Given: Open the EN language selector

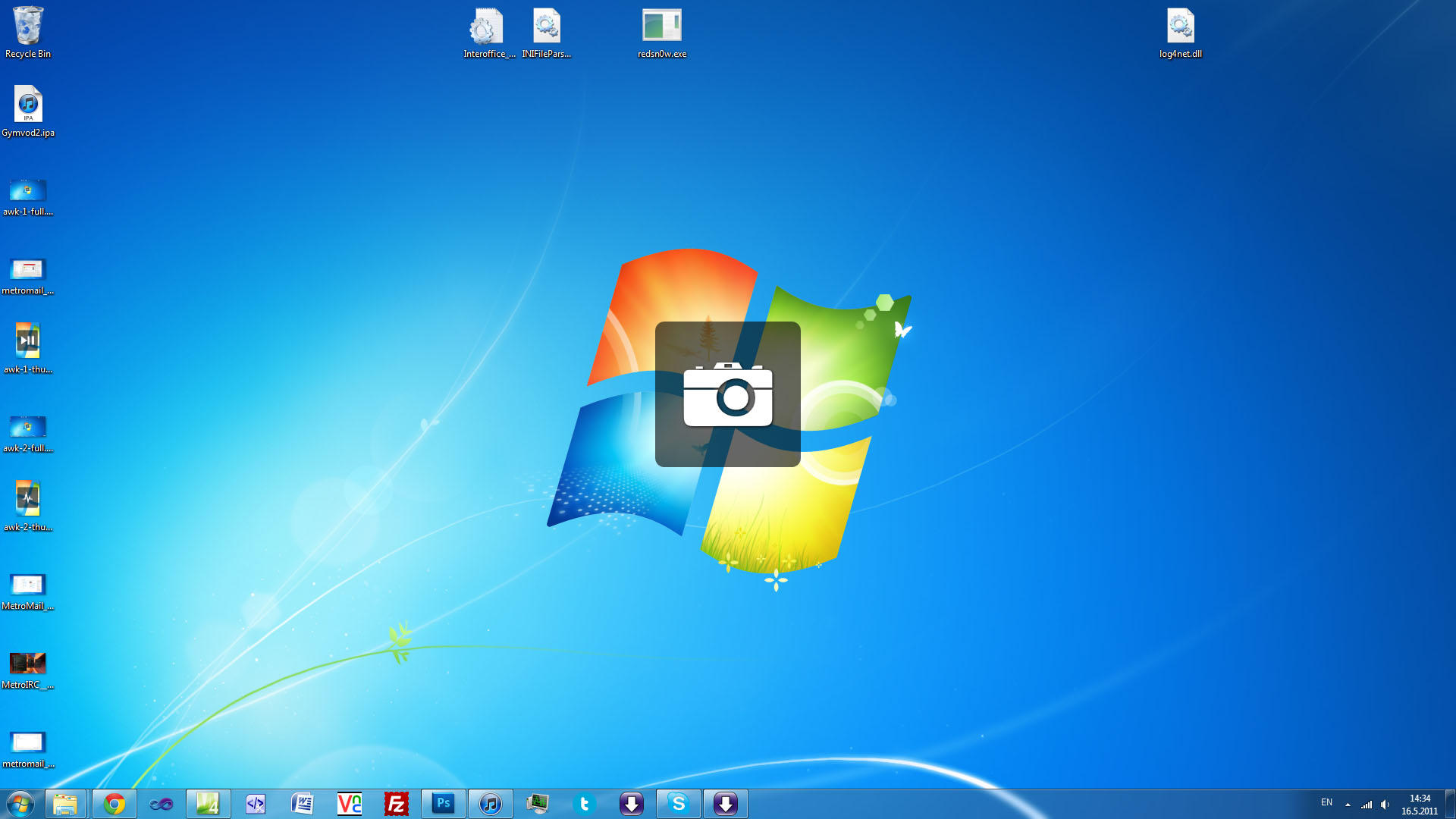Looking at the screenshot, I should [x=1326, y=802].
